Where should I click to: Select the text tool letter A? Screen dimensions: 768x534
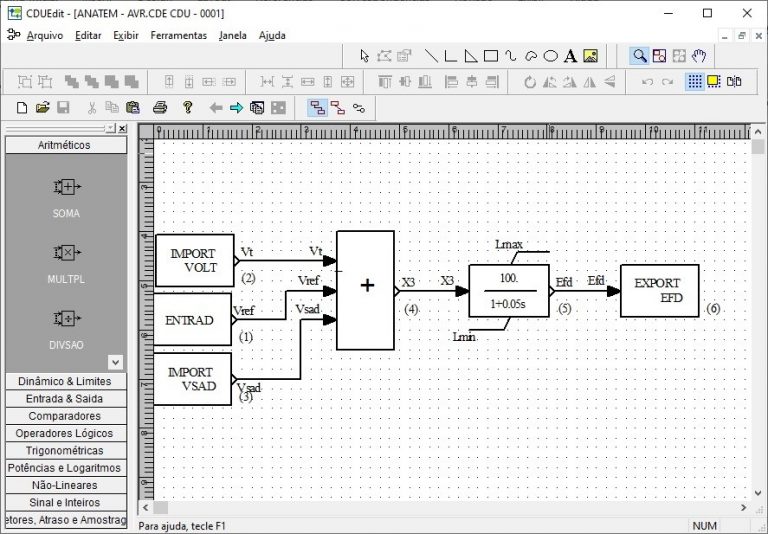pyautogui.click(x=570, y=56)
